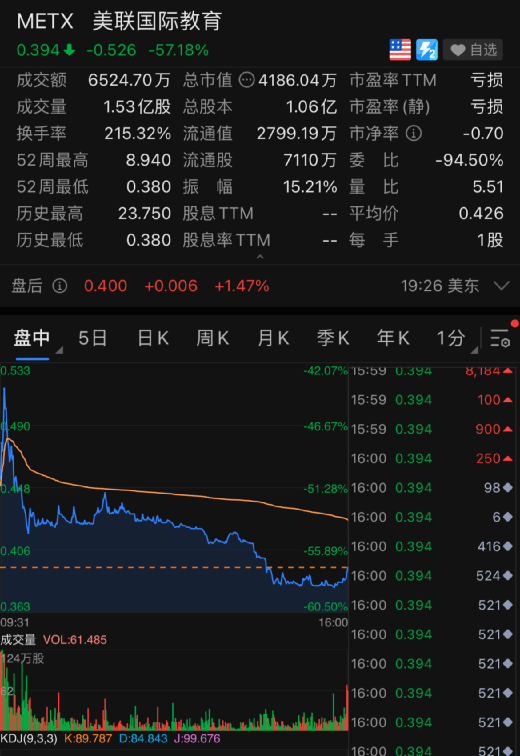Switch to the 月K chart tab
This screenshot has height=756, width=520.
[273, 338]
